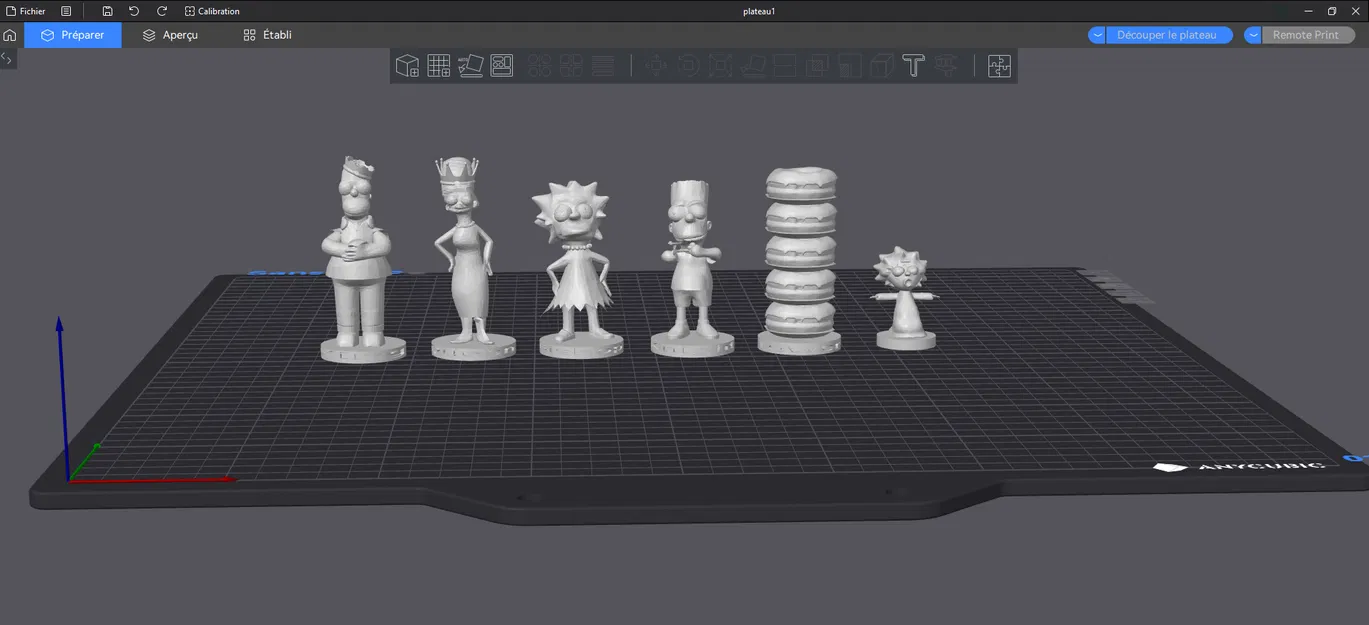Expand the dropdown next to Remote Print
Screen dimensions: 1369x625
point(1252,34)
